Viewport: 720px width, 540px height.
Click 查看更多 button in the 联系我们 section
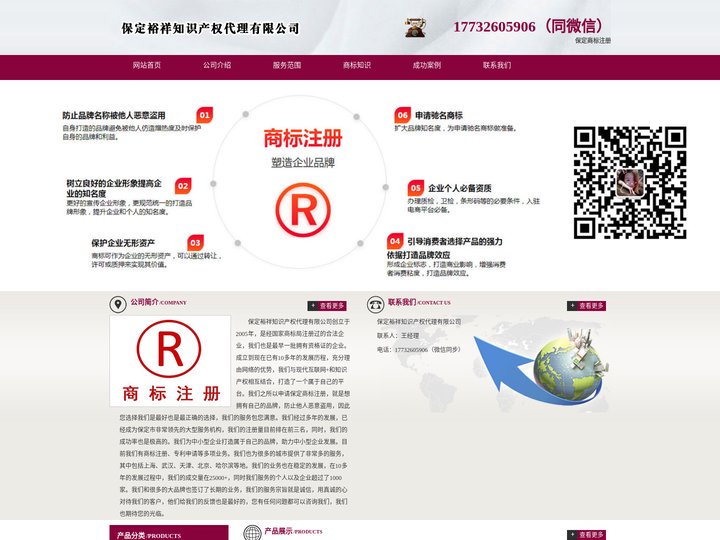586,306
